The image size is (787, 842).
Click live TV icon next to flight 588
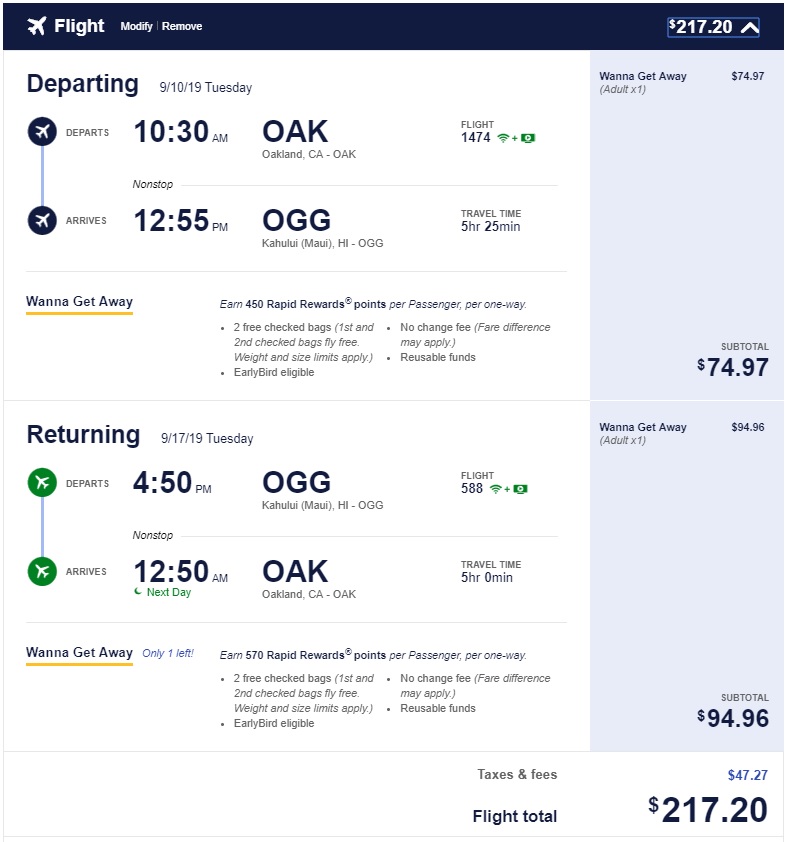520,489
